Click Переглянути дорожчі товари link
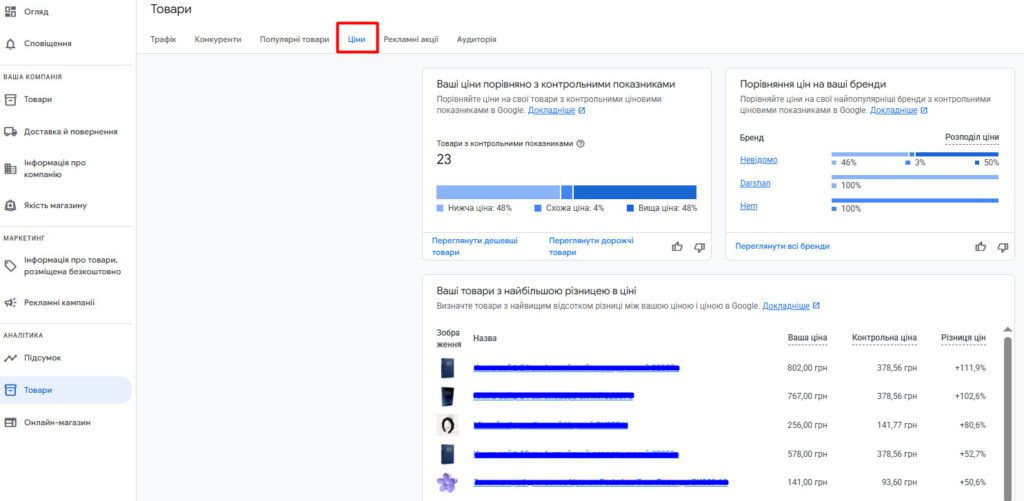1024x501 pixels. tap(591, 246)
